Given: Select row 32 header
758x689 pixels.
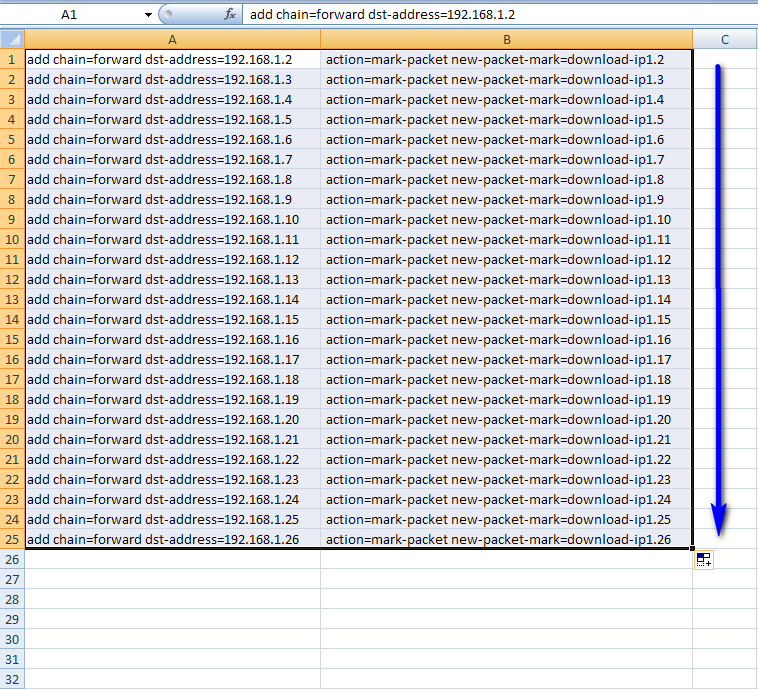Looking at the screenshot, I should pos(12,679).
